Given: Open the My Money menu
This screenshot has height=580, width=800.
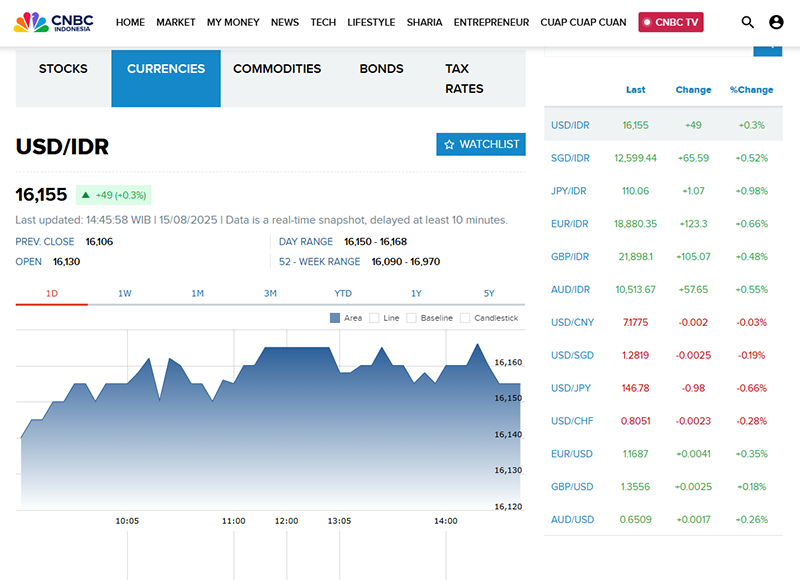Looking at the screenshot, I should tap(233, 22).
